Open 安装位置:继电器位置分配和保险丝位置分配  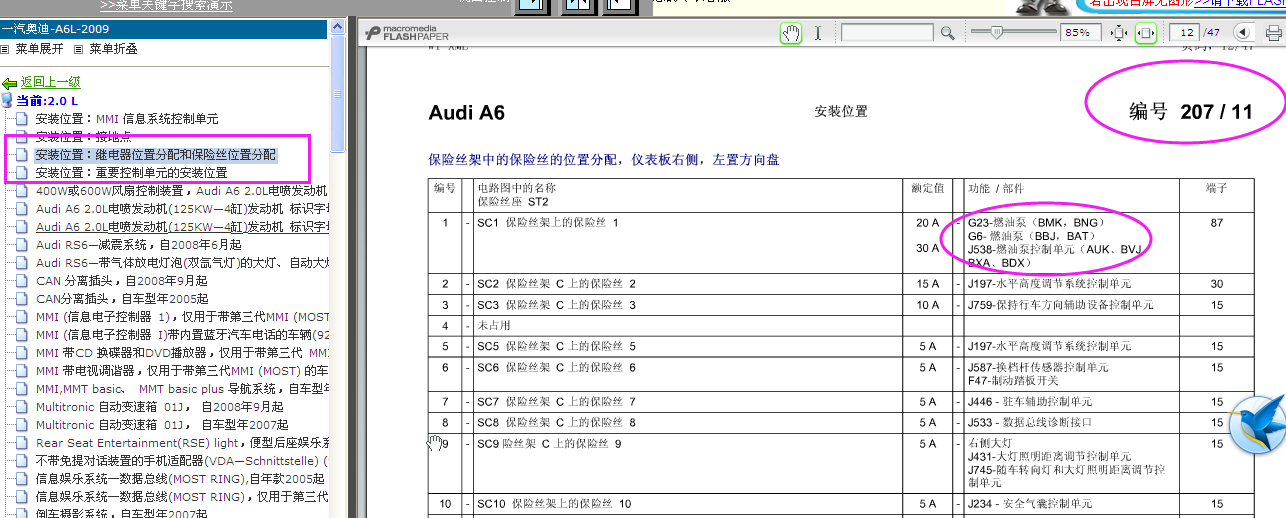156,155
